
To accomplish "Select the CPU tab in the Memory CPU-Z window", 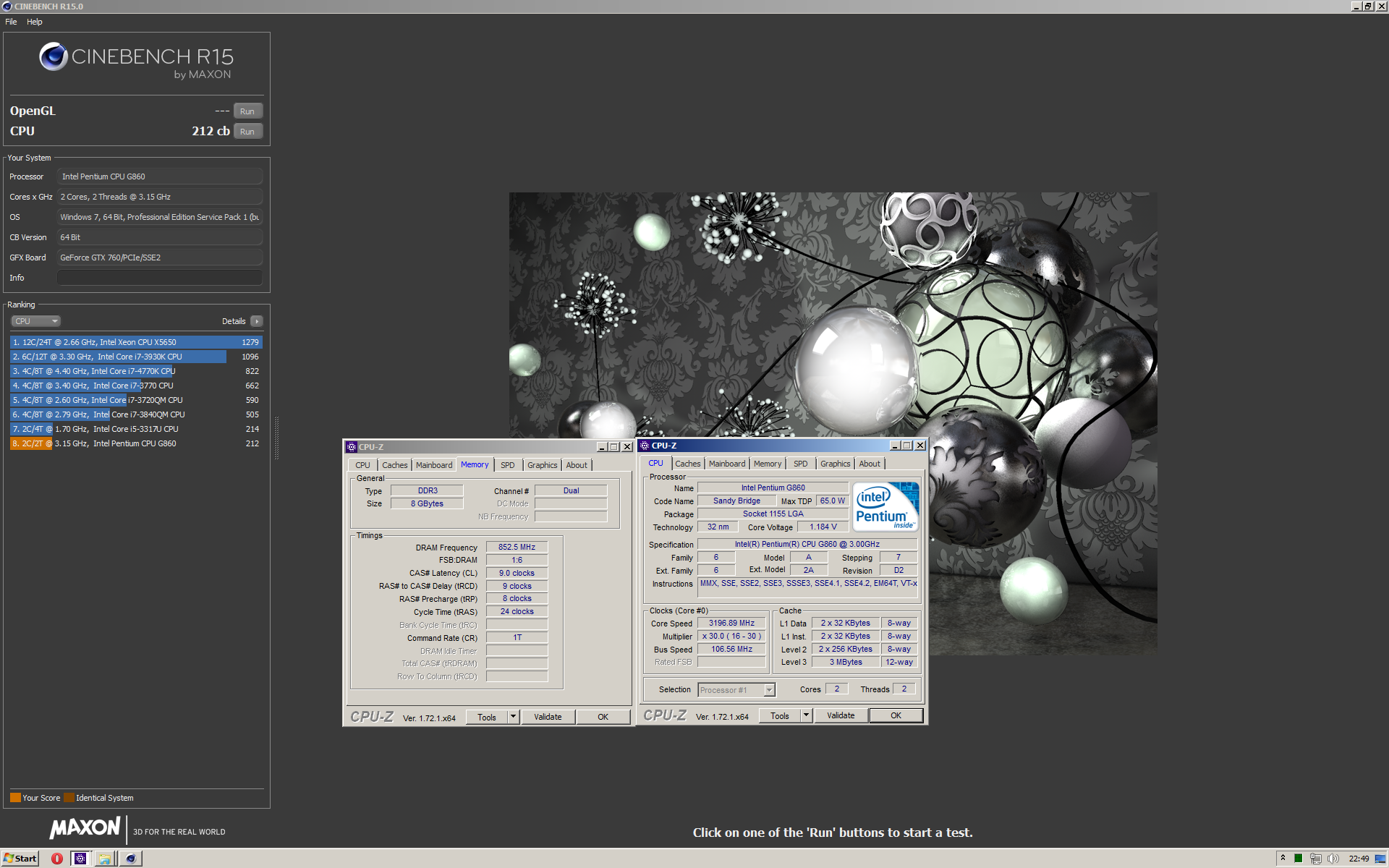I will point(362,465).
